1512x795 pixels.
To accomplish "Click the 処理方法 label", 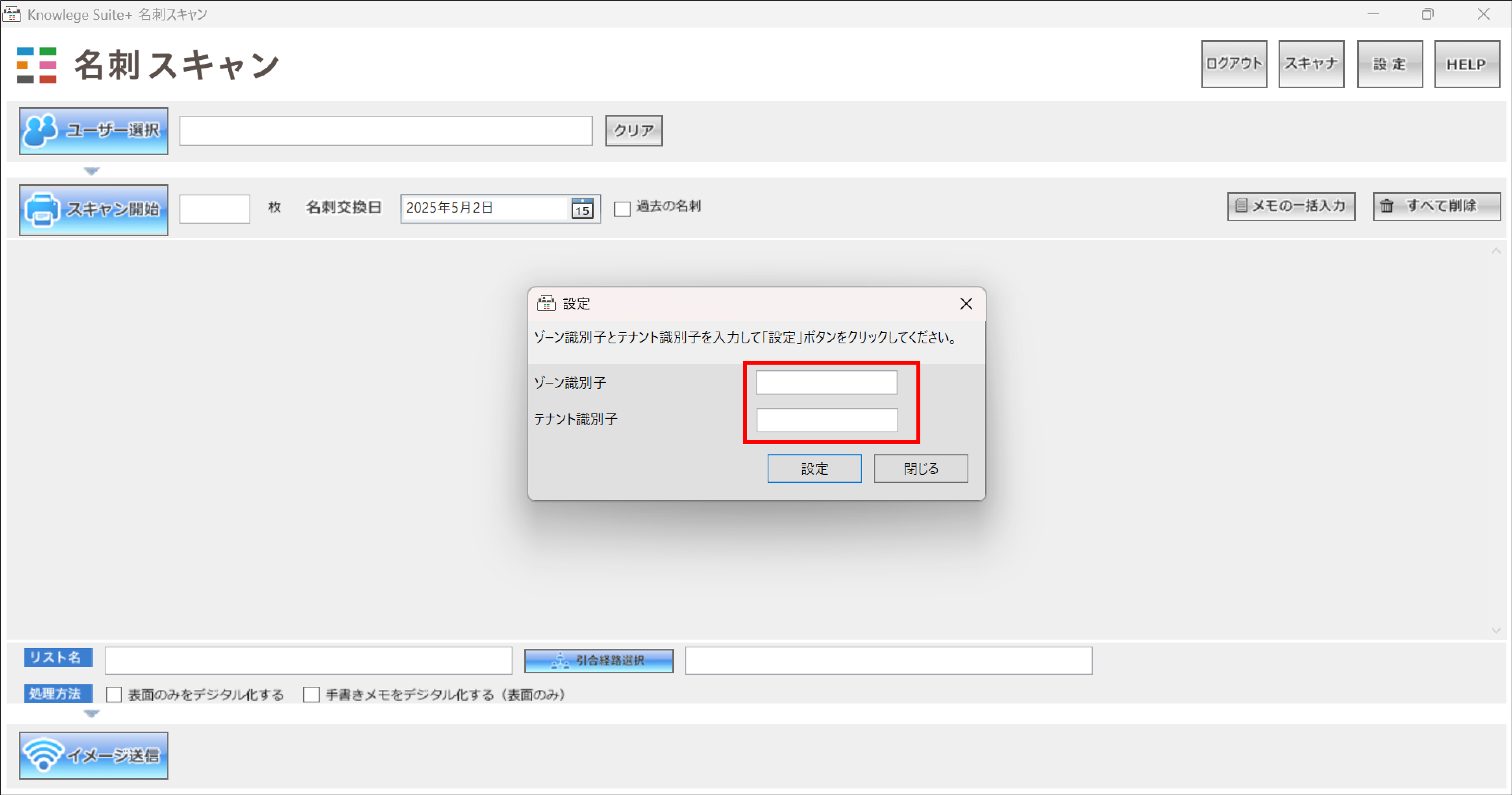I will click(x=57, y=693).
